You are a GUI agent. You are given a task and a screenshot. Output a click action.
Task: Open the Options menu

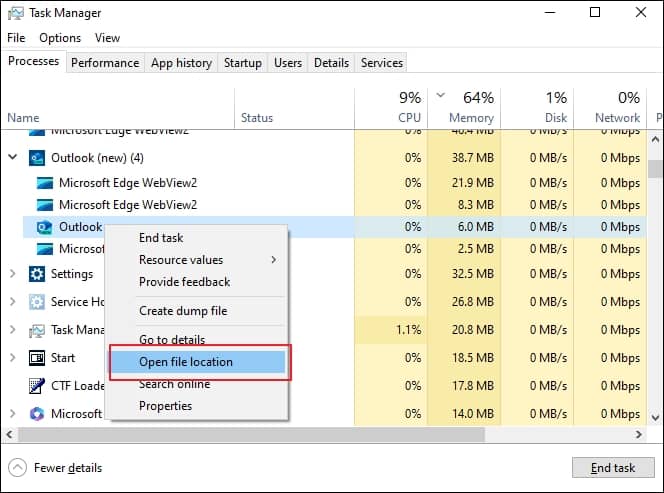60,38
